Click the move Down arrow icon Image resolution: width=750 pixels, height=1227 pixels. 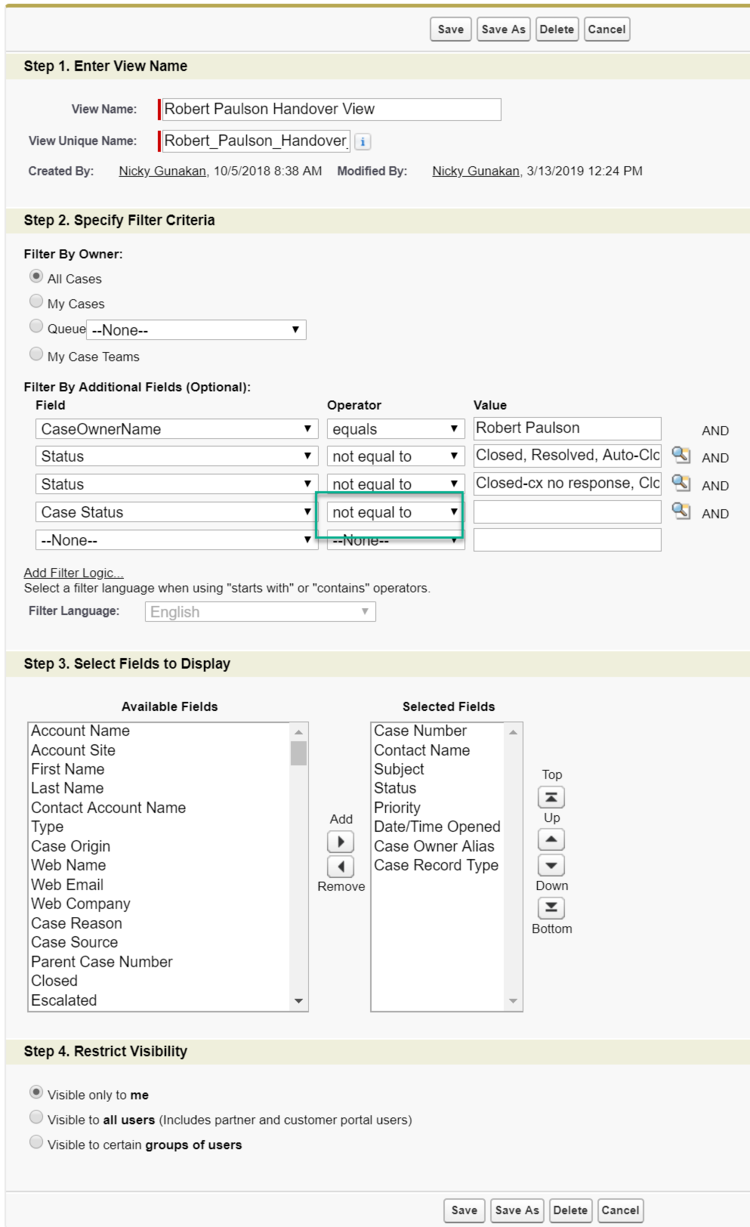(552, 864)
